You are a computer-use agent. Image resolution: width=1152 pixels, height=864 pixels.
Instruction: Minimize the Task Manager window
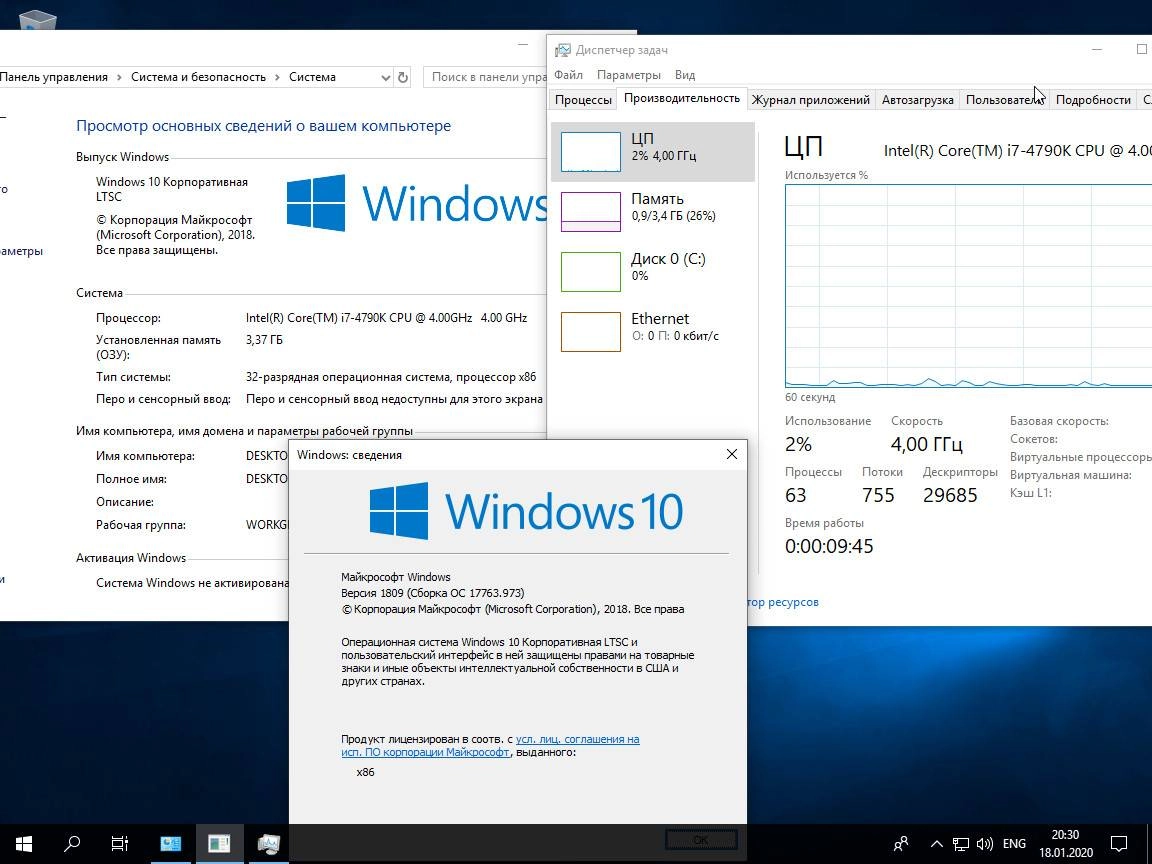(x=1097, y=49)
